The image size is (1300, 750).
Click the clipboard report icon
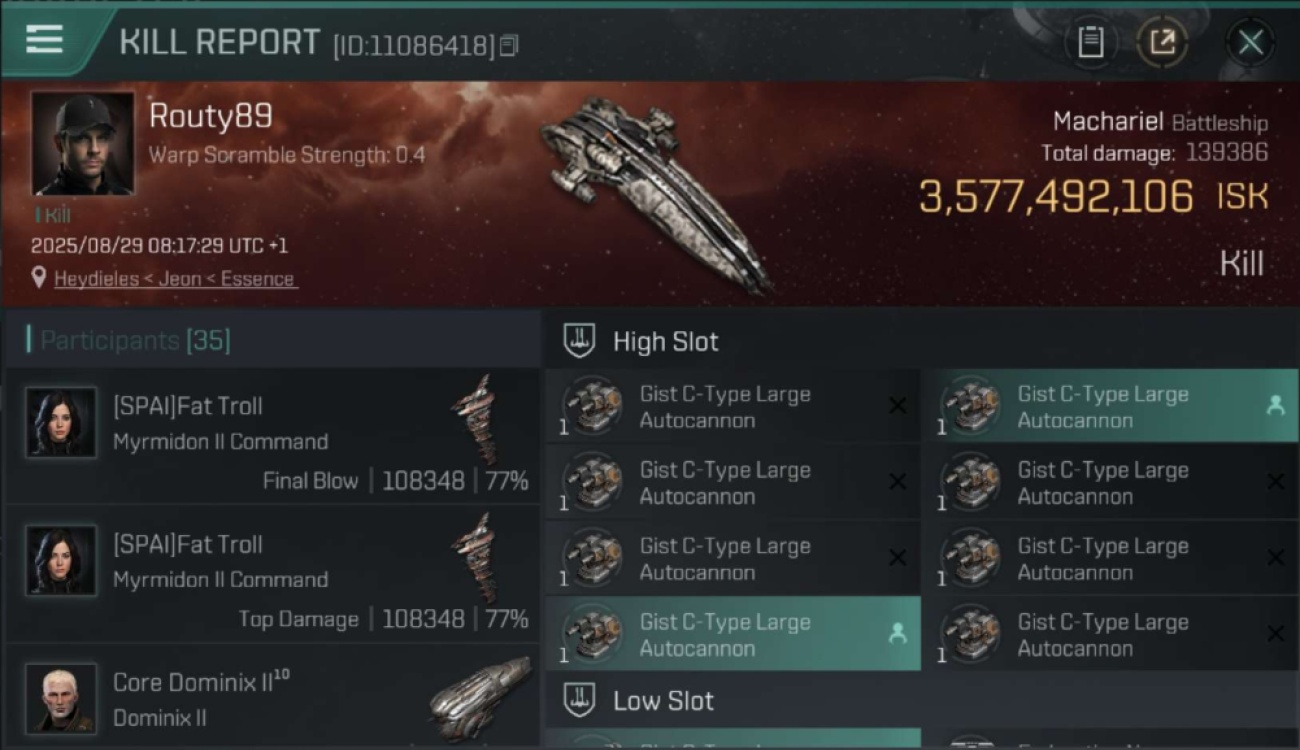(1091, 42)
